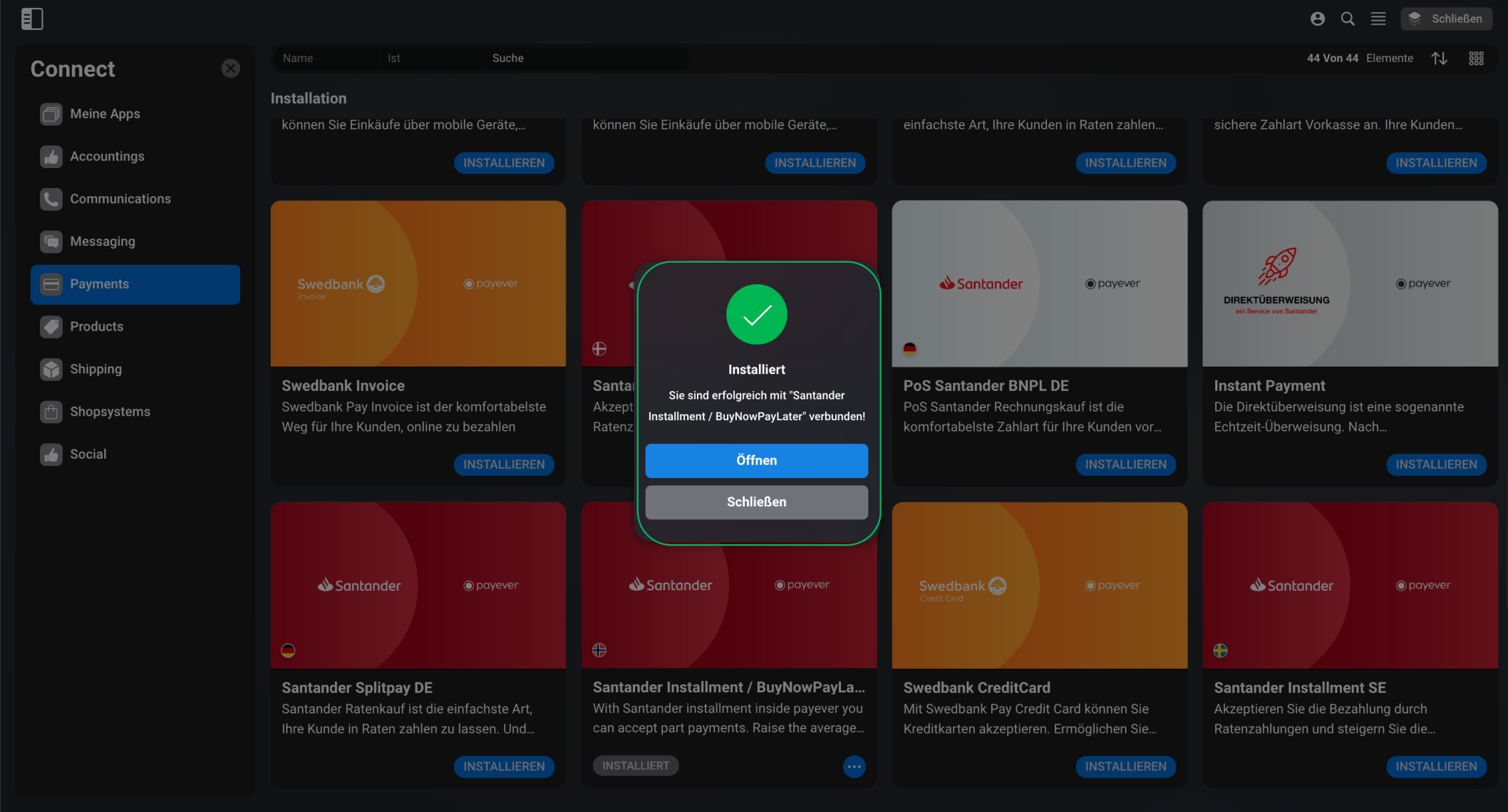This screenshot has height=812, width=1508.
Task: Open the Santander Splitpay DE thumbnail
Action: [418, 585]
